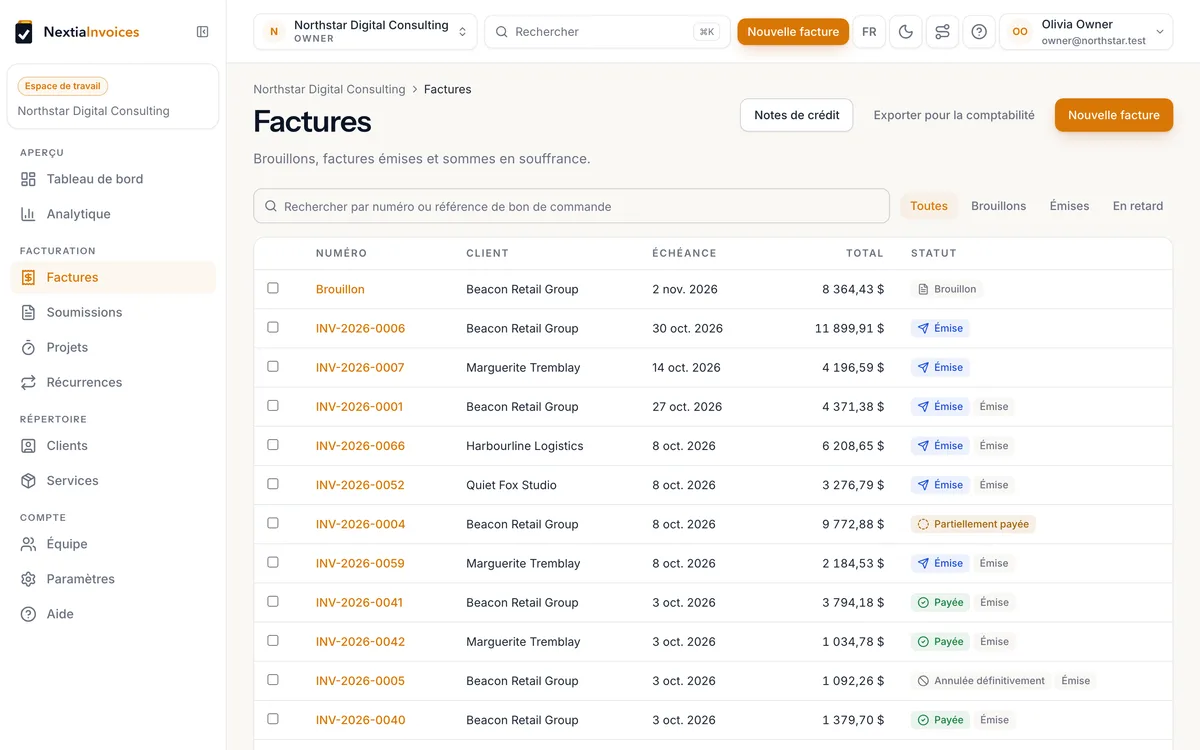The width and height of the screenshot is (1200, 750).
Task: Open Récurrences in the sidebar
Action: click(113, 382)
